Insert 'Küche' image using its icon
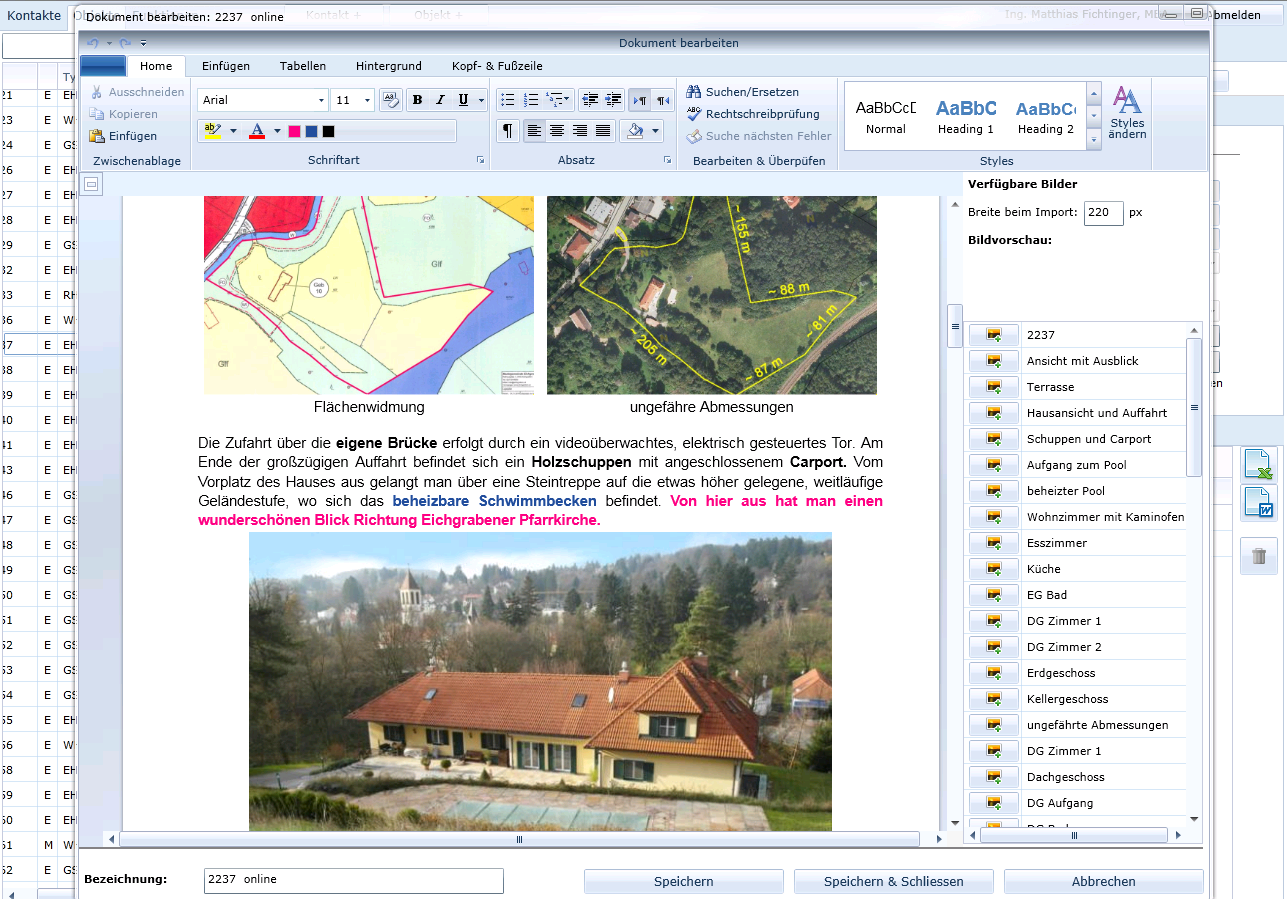1287x899 pixels. (994, 569)
